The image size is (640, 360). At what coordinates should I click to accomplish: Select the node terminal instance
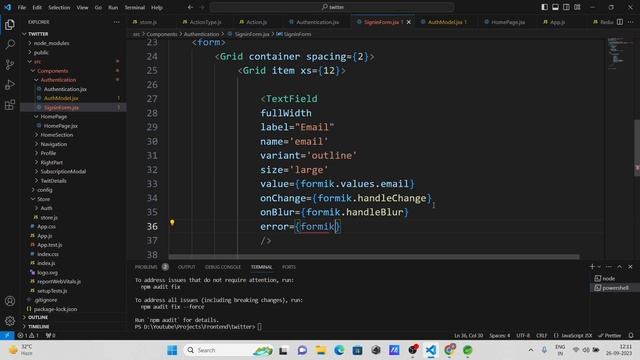[x=609, y=278]
